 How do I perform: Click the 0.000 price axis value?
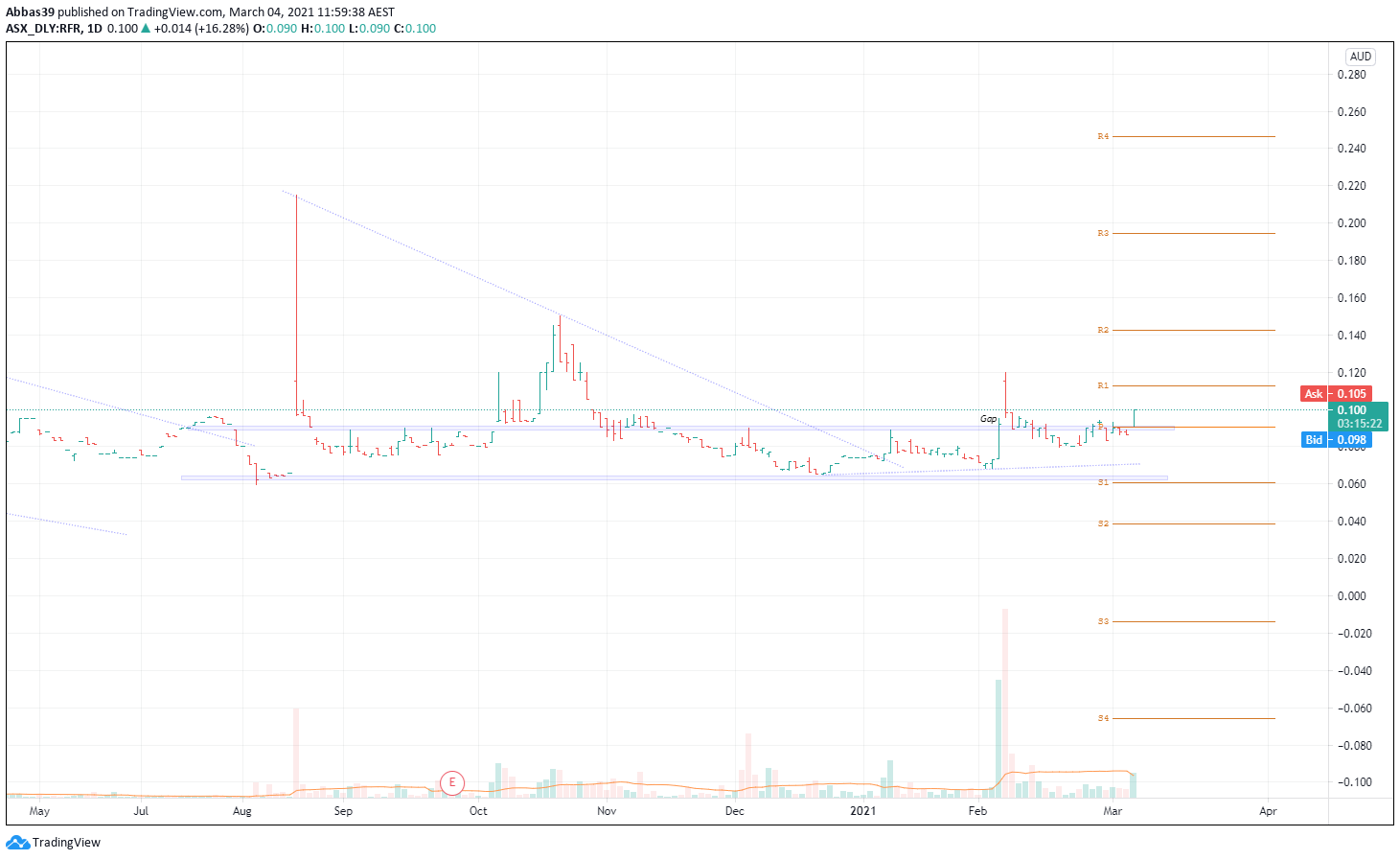coord(1352,596)
